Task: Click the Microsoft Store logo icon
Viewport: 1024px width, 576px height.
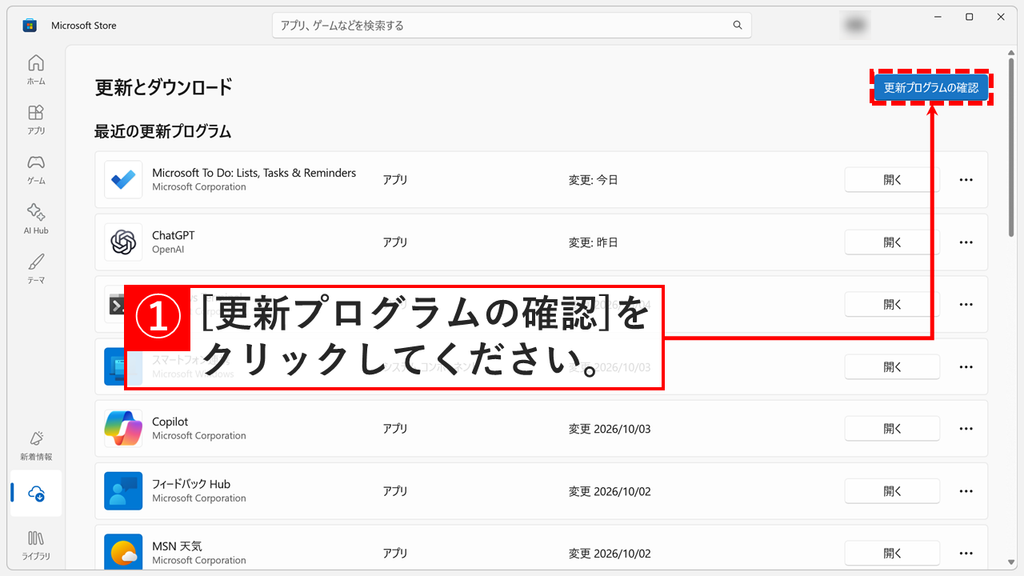Action: [x=29, y=25]
